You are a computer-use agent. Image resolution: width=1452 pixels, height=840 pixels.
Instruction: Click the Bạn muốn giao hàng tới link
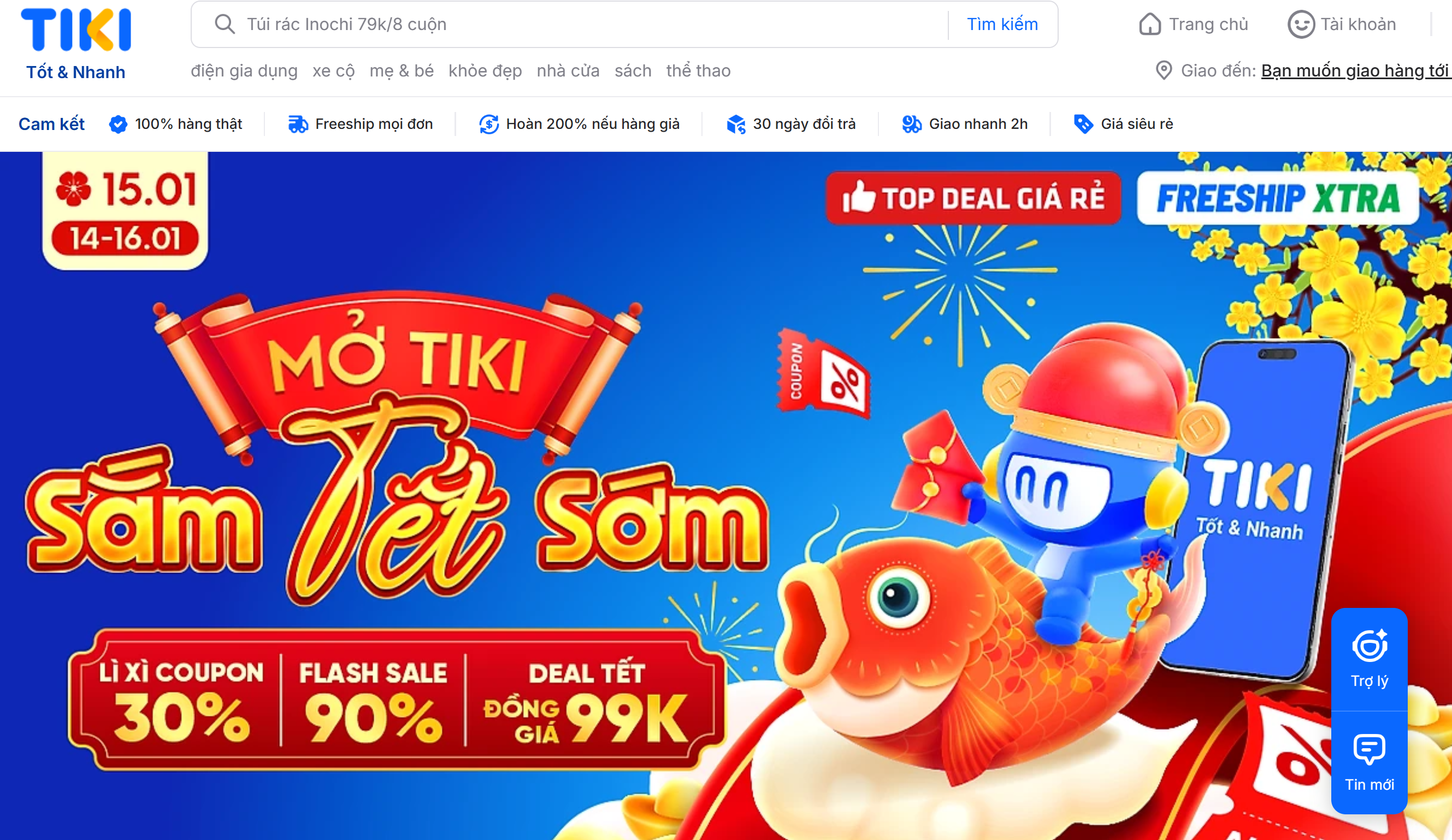pos(1356,70)
